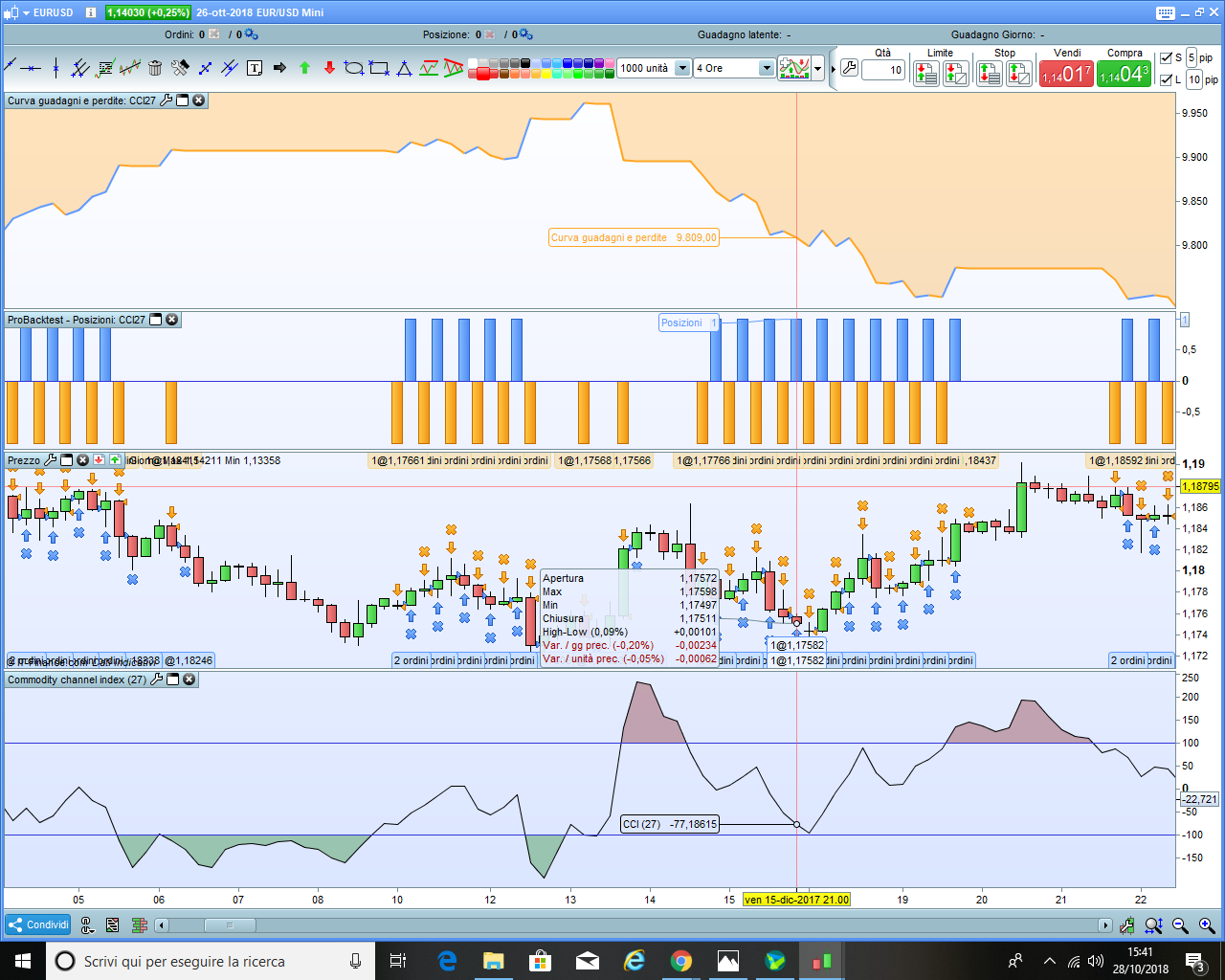Click the Vendi sell price button
The width and height of the screenshot is (1225, 980).
point(1066,74)
